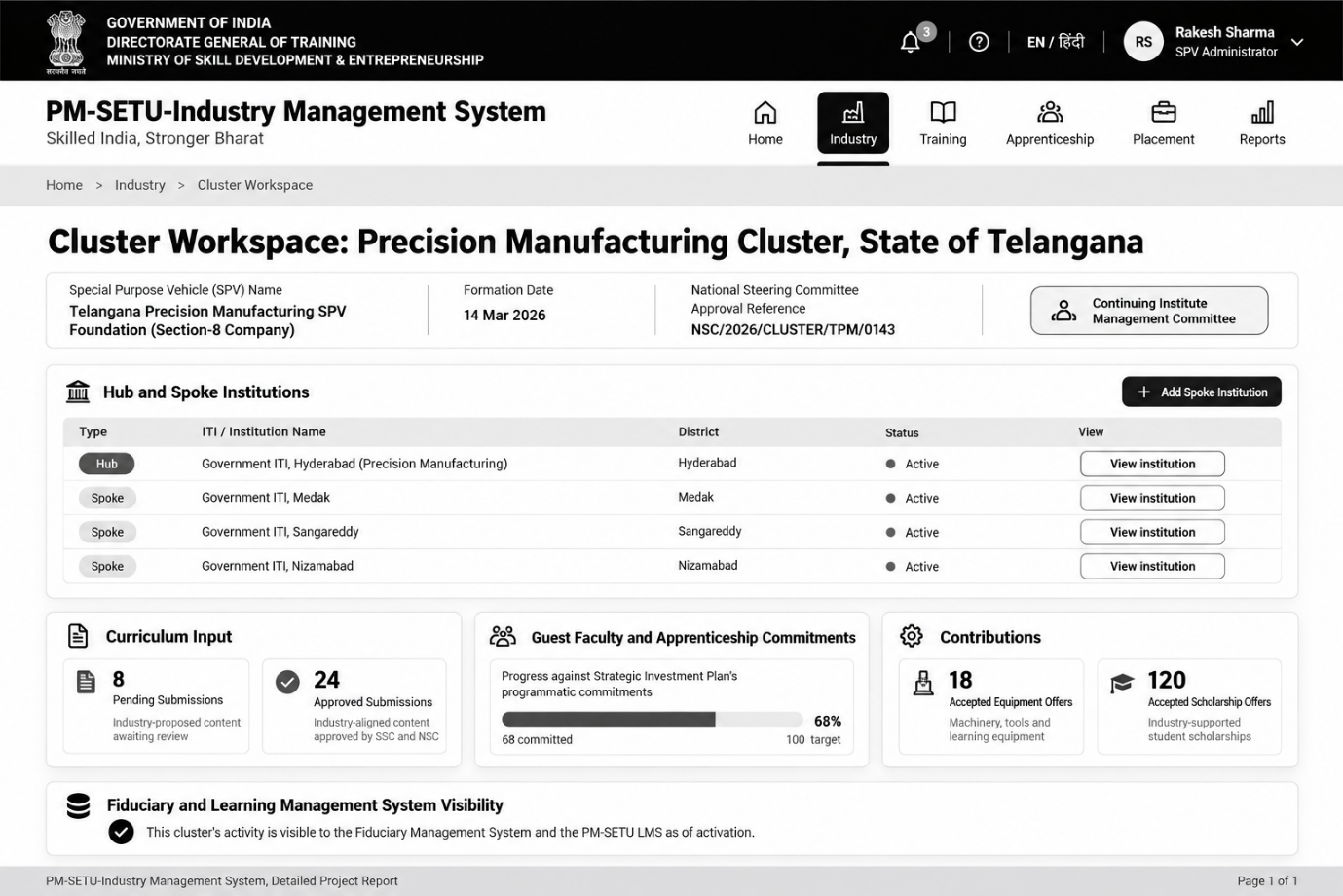Viewport: 1343px width, 896px height.
Task: Click the Approved Submissions checkmark icon
Action: coord(287,682)
